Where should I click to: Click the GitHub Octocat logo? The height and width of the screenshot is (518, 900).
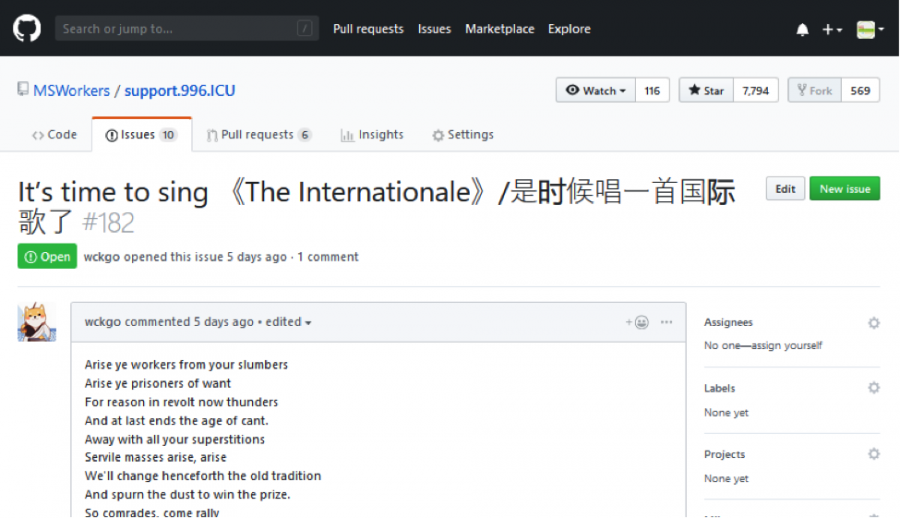[27, 28]
